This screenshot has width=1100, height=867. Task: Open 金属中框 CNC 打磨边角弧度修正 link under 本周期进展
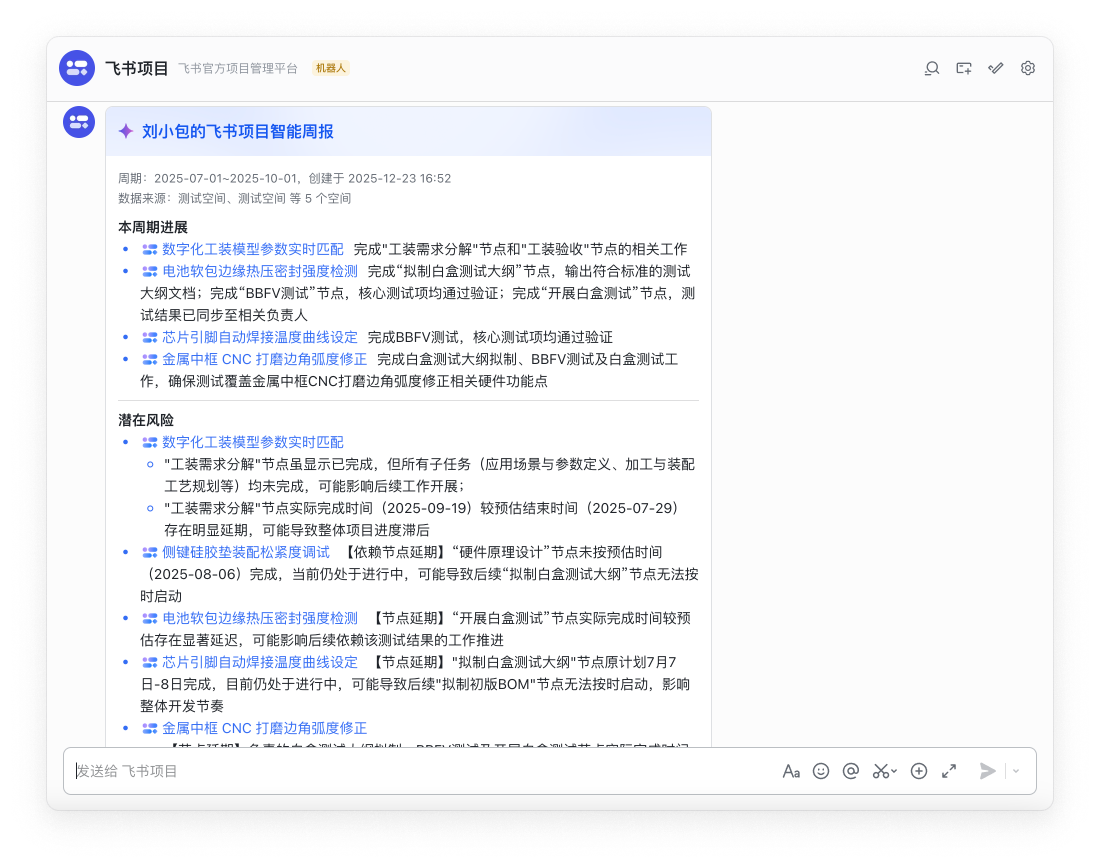pyautogui.click(x=264, y=359)
